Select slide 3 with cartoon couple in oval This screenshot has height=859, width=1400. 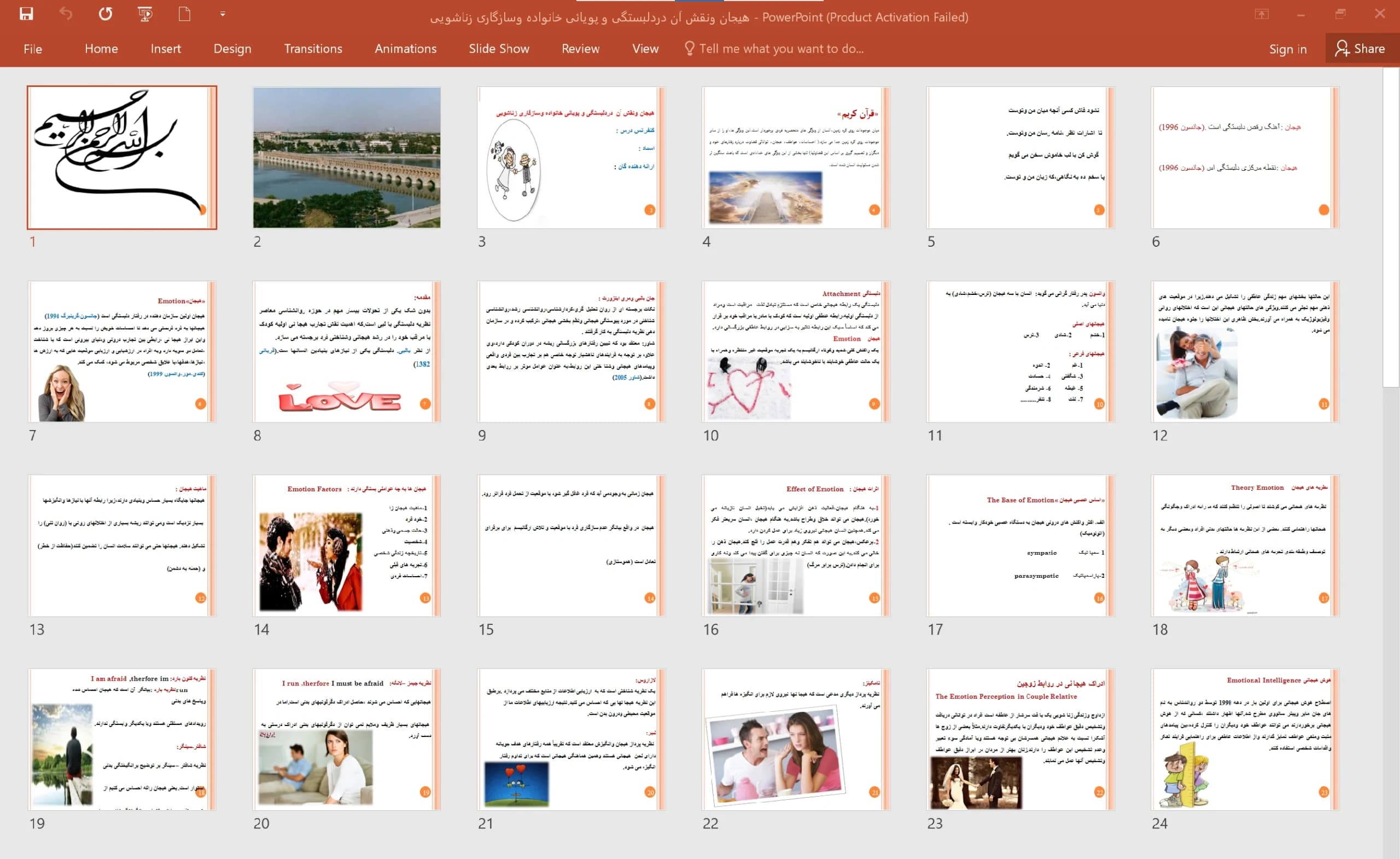coord(571,158)
